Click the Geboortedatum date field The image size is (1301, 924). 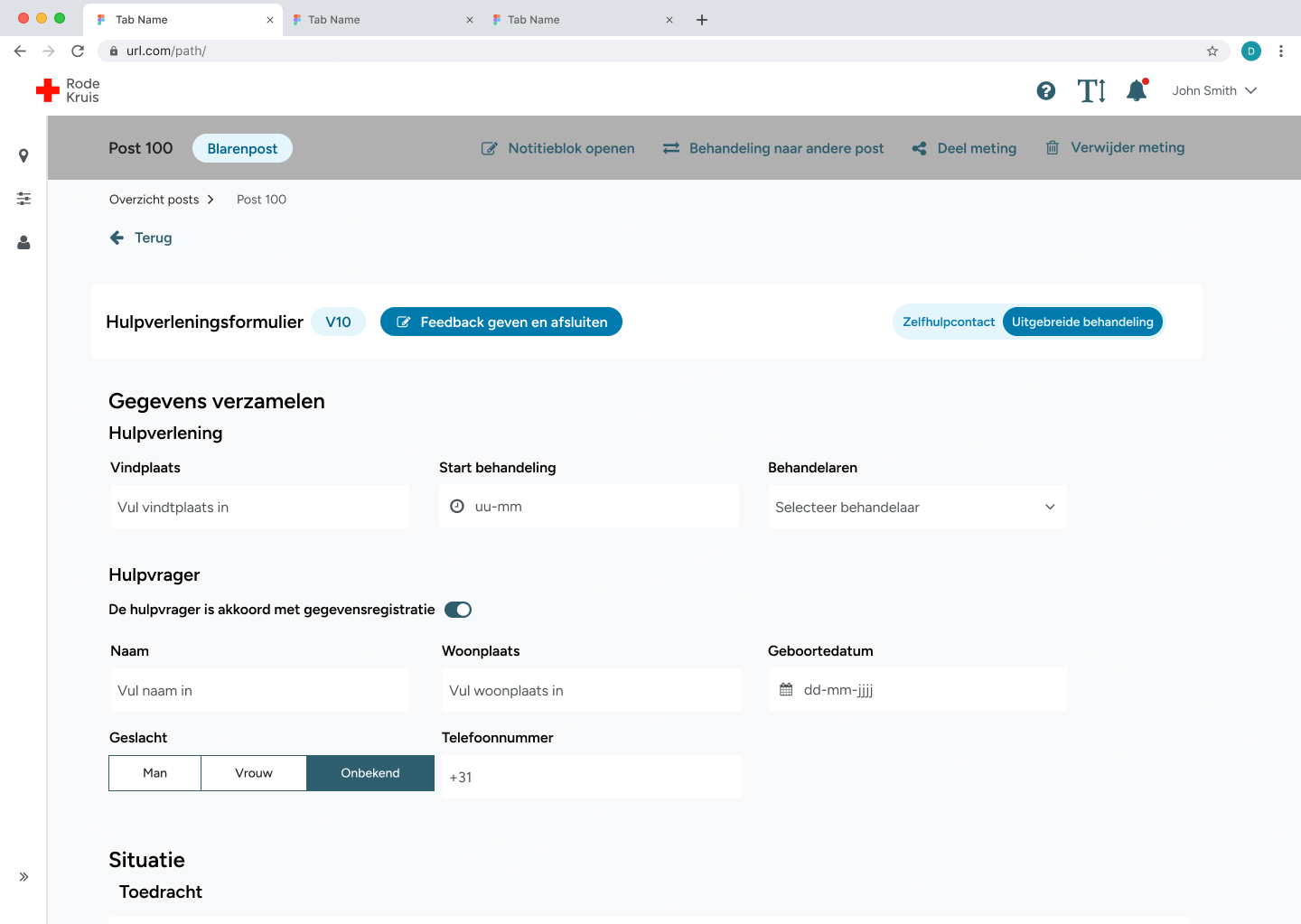918,689
